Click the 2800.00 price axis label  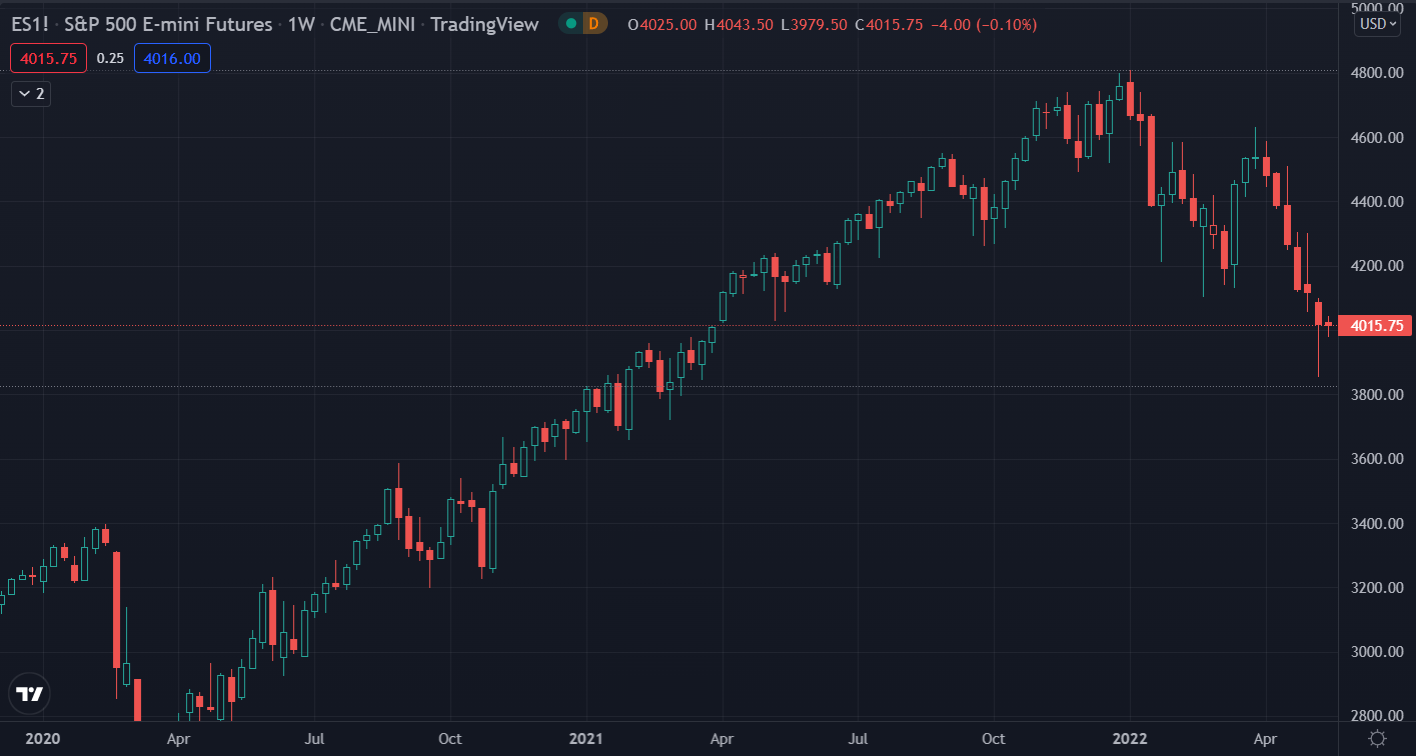coord(1376,716)
